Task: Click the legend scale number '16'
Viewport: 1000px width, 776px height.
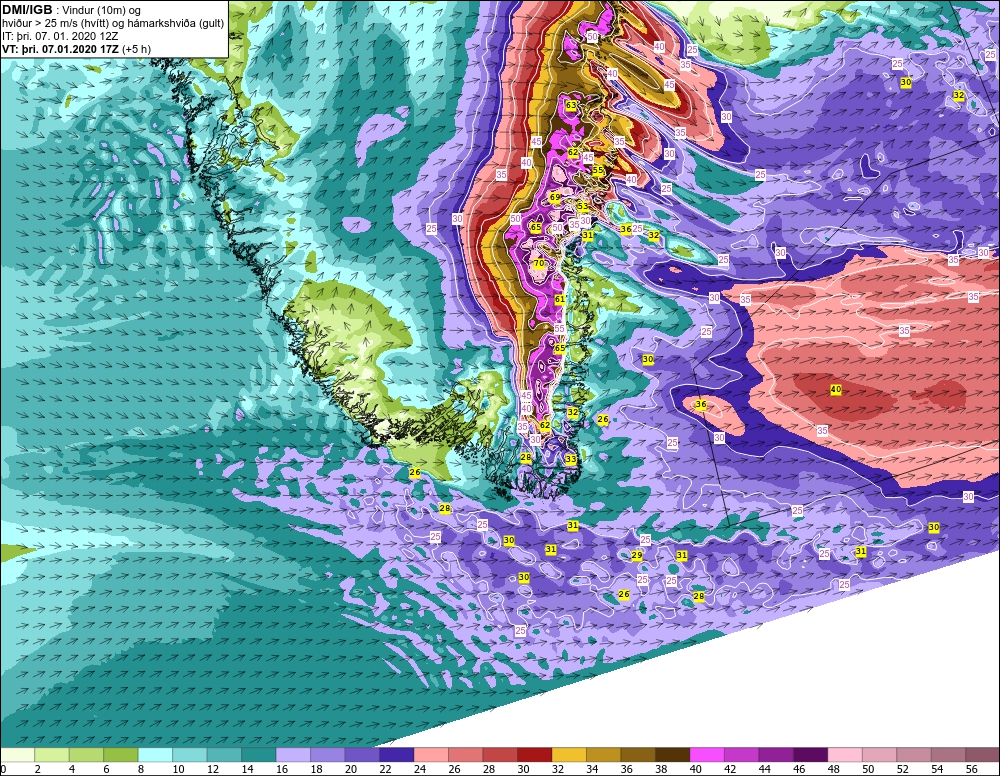Action: 281,770
